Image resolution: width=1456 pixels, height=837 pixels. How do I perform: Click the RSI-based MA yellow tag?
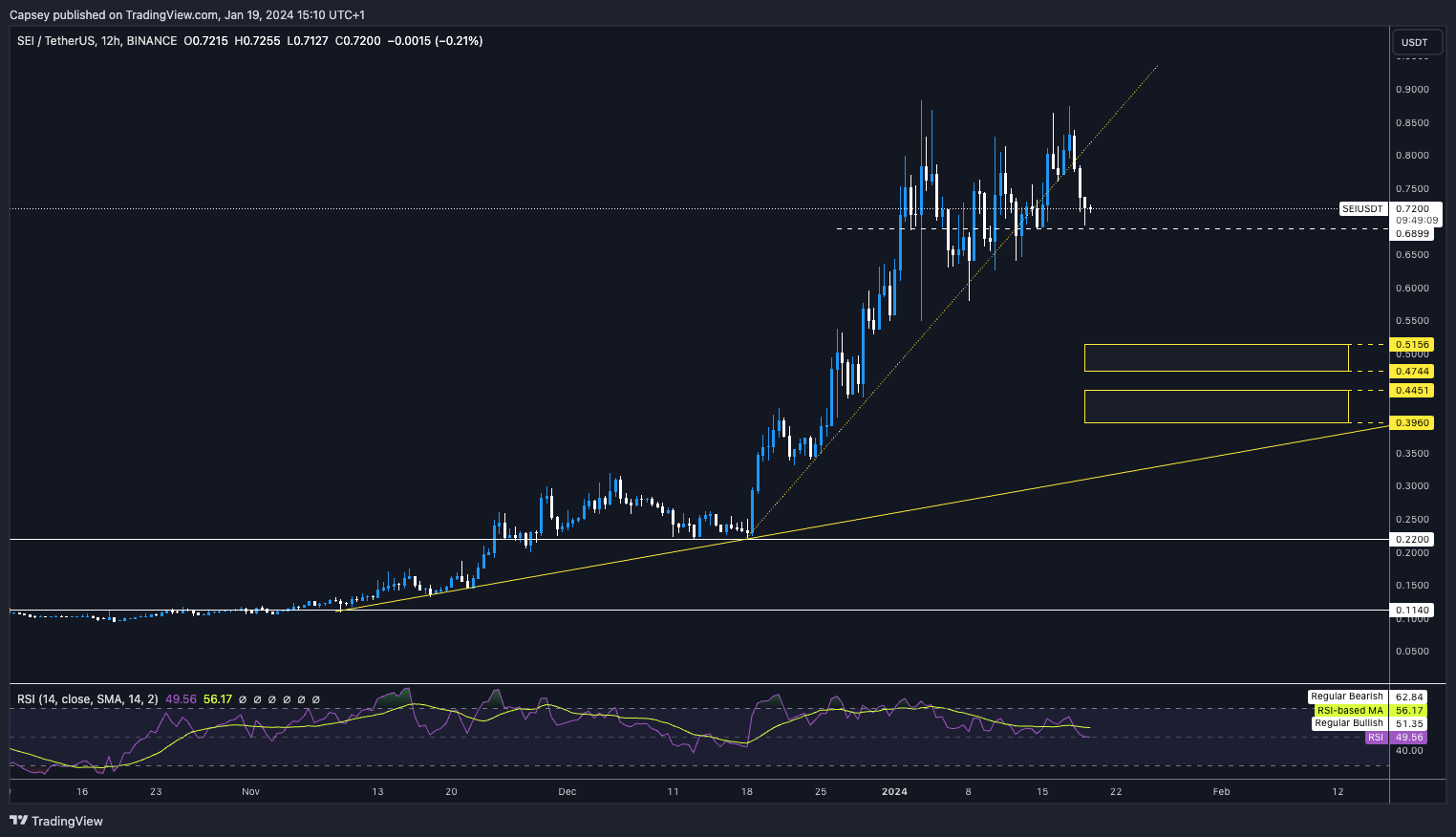[x=1349, y=710]
